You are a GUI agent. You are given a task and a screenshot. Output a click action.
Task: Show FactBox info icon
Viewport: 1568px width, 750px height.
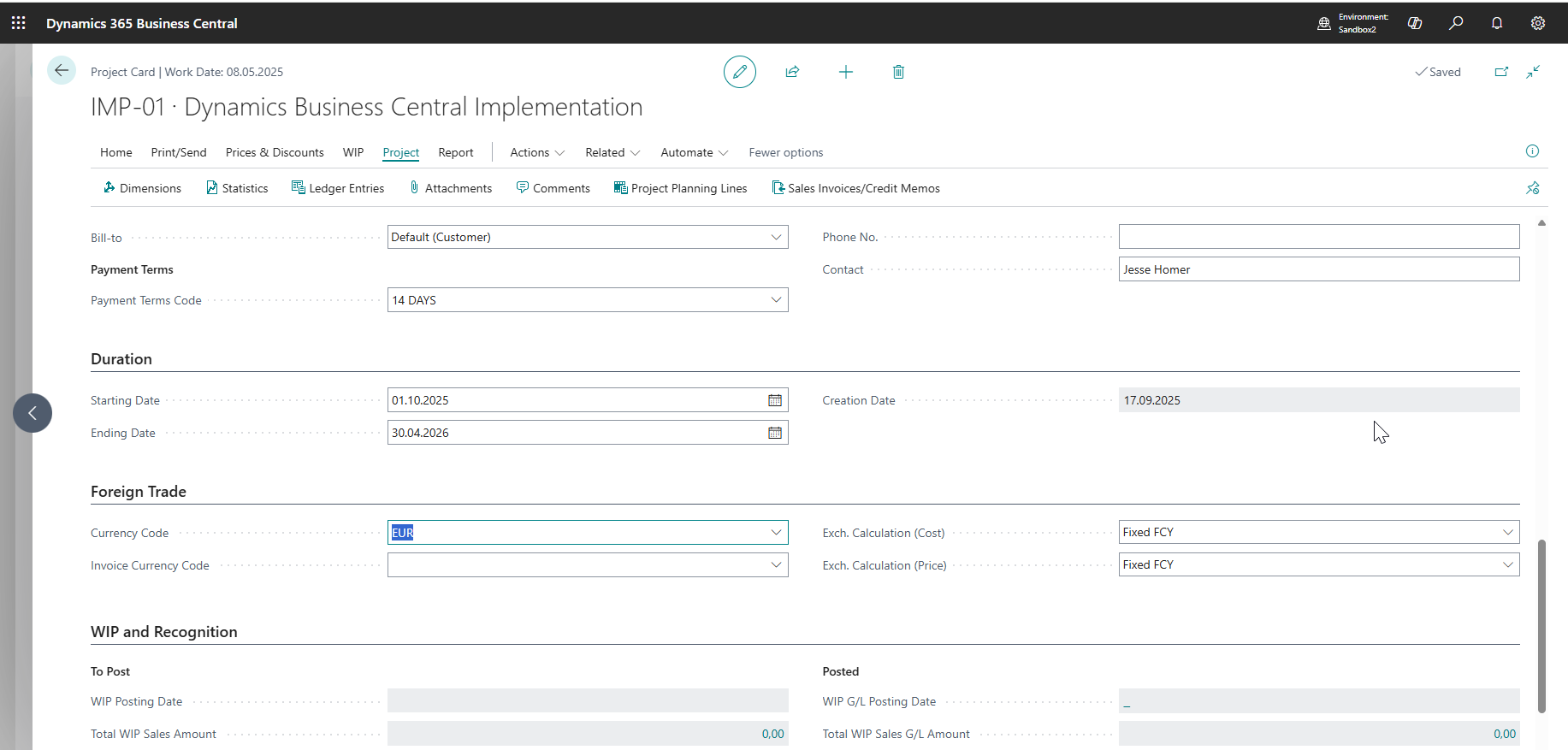coord(1532,151)
